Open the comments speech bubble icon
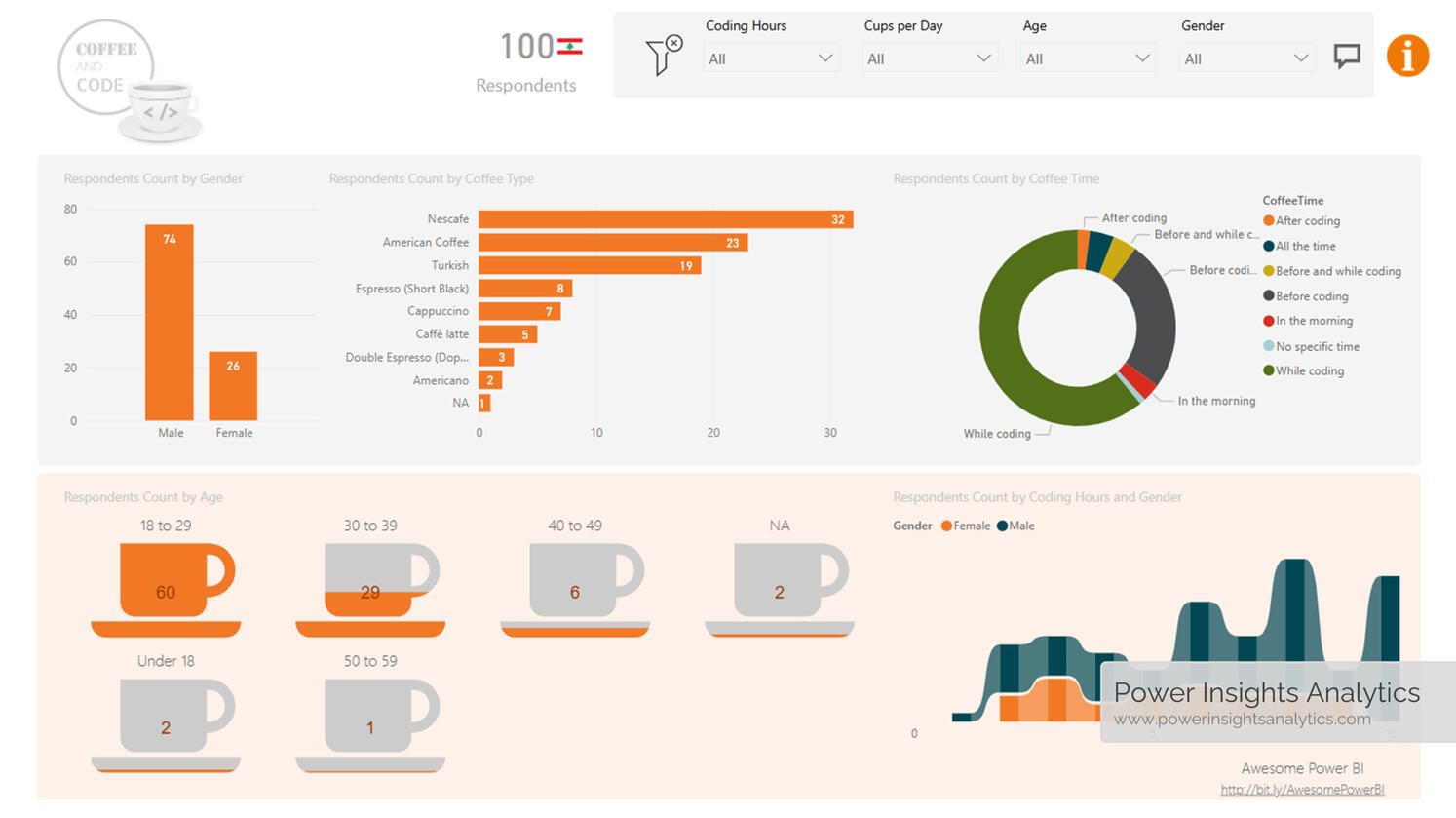The width and height of the screenshot is (1456, 818). click(x=1348, y=56)
